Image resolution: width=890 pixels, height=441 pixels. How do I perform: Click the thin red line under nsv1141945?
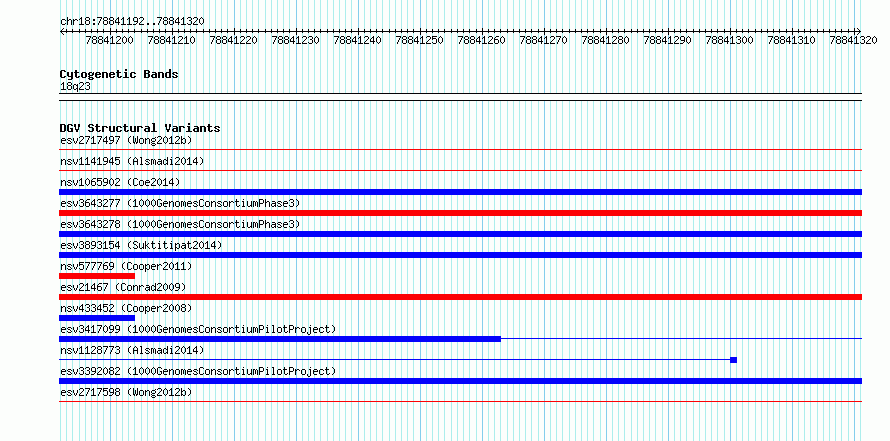pyautogui.click(x=460, y=171)
